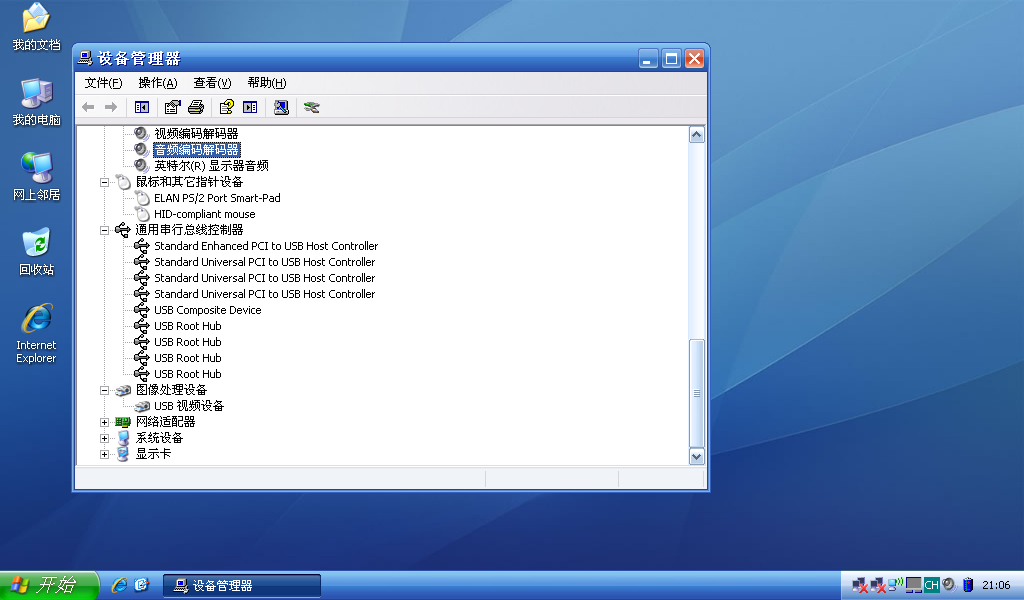
Task: Click the Properties toolbar icon
Action: pyautogui.click(x=173, y=107)
